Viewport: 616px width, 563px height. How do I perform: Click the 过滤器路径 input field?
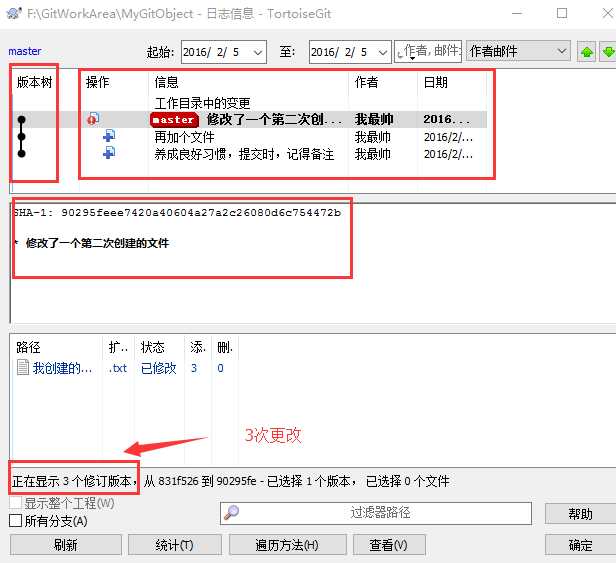tap(376, 513)
